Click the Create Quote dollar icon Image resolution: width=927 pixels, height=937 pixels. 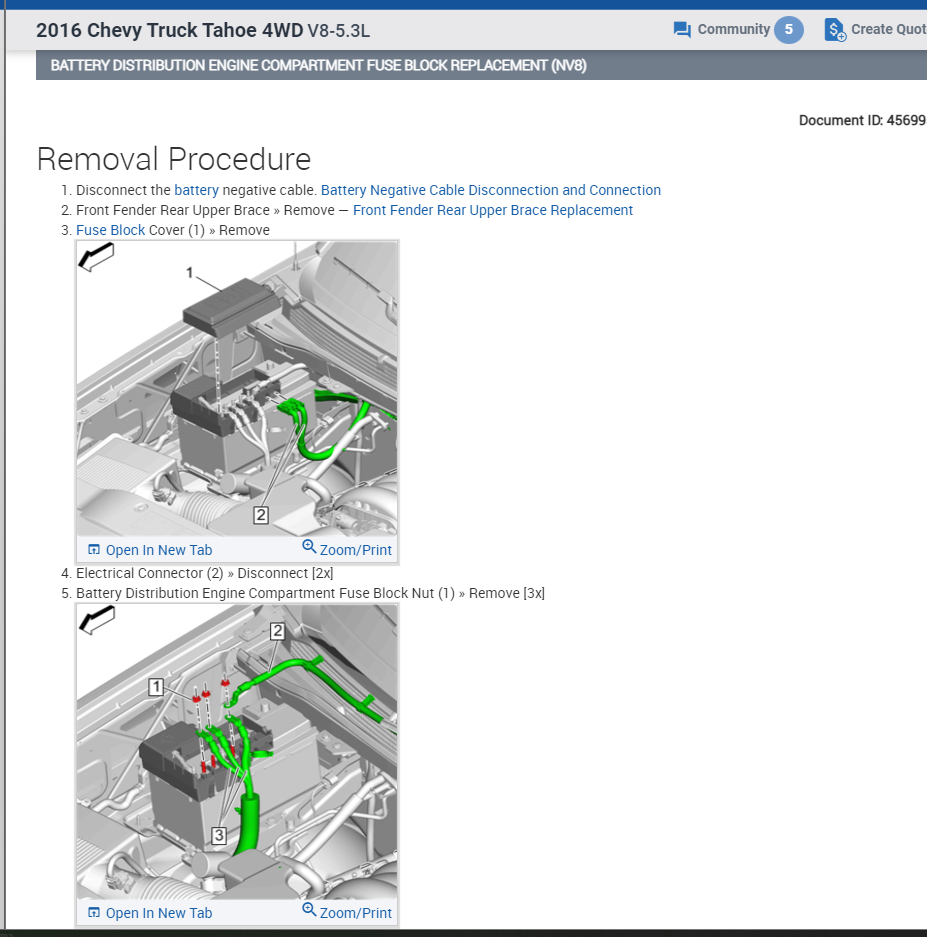coord(835,29)
